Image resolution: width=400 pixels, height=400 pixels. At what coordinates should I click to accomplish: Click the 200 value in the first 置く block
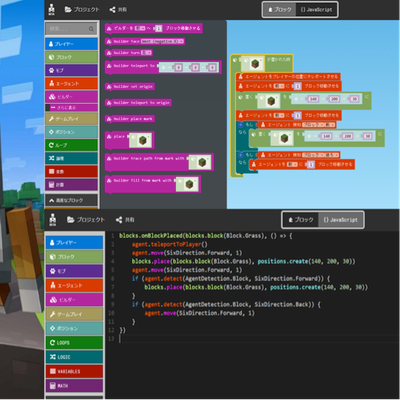coord(334,99)
